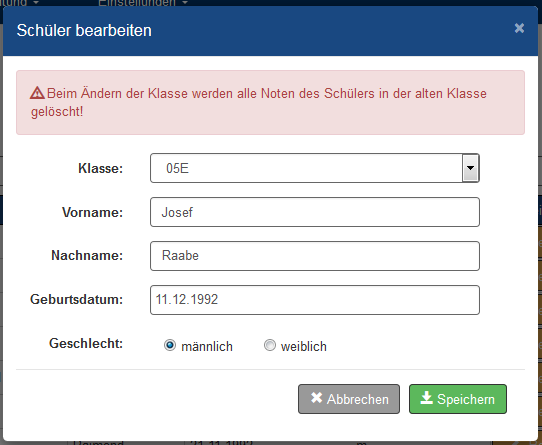Screen dimensions: 542x445
Task: Open the Klasse dropdown arrow
Action: click(x=470, y=168)
